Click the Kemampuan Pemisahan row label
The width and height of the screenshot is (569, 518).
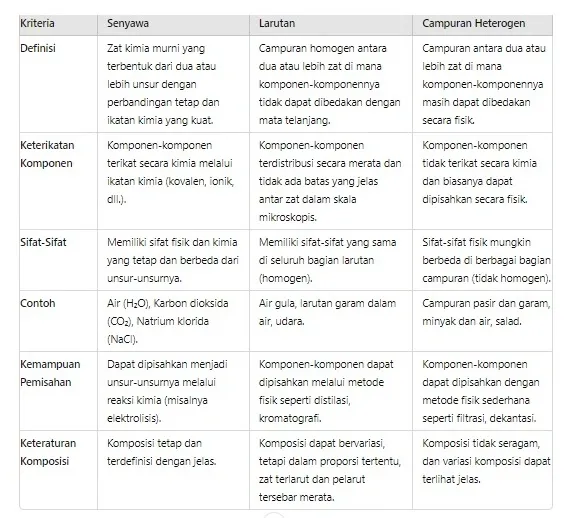point(50,373)
